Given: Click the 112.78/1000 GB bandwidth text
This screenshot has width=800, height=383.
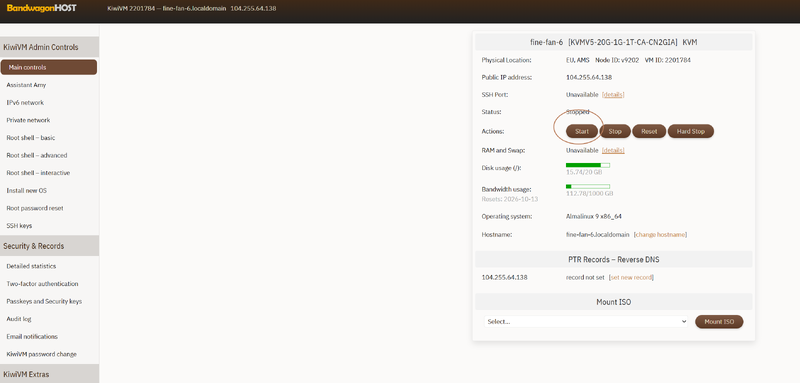Looking at the screenshot, I should 589,194.
